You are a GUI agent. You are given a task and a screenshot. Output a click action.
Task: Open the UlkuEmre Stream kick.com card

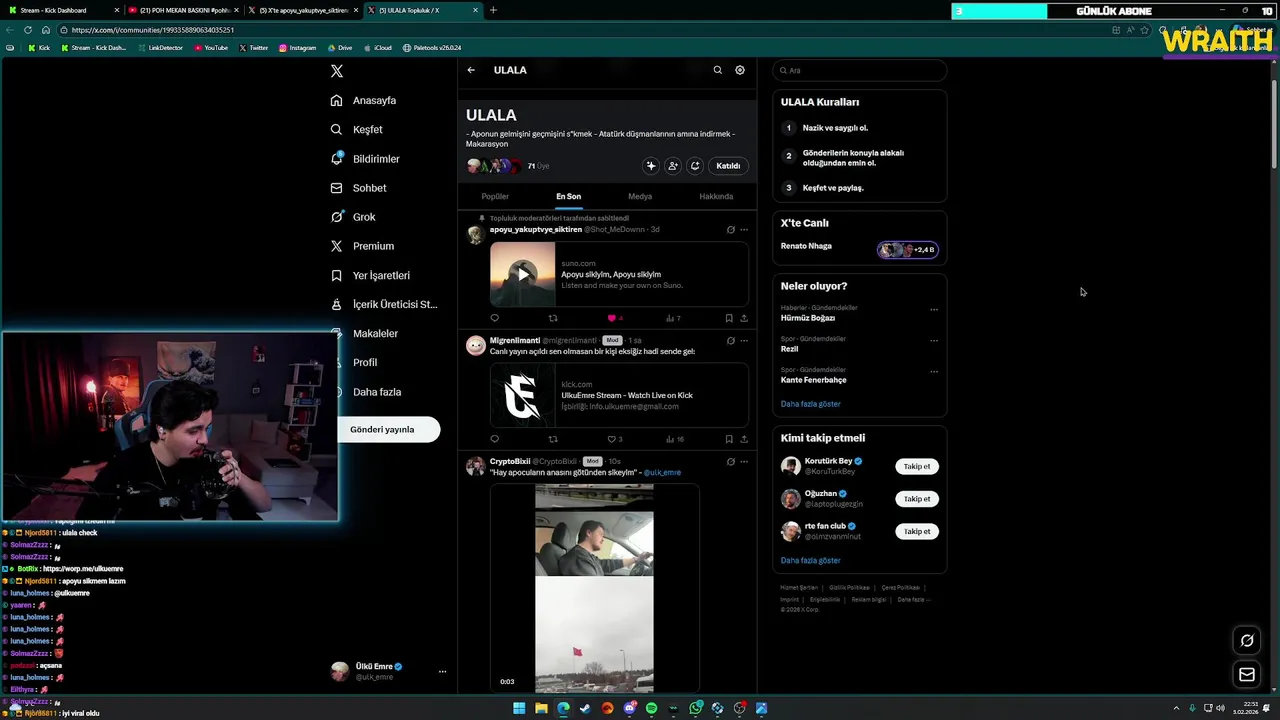click(619, 395)
